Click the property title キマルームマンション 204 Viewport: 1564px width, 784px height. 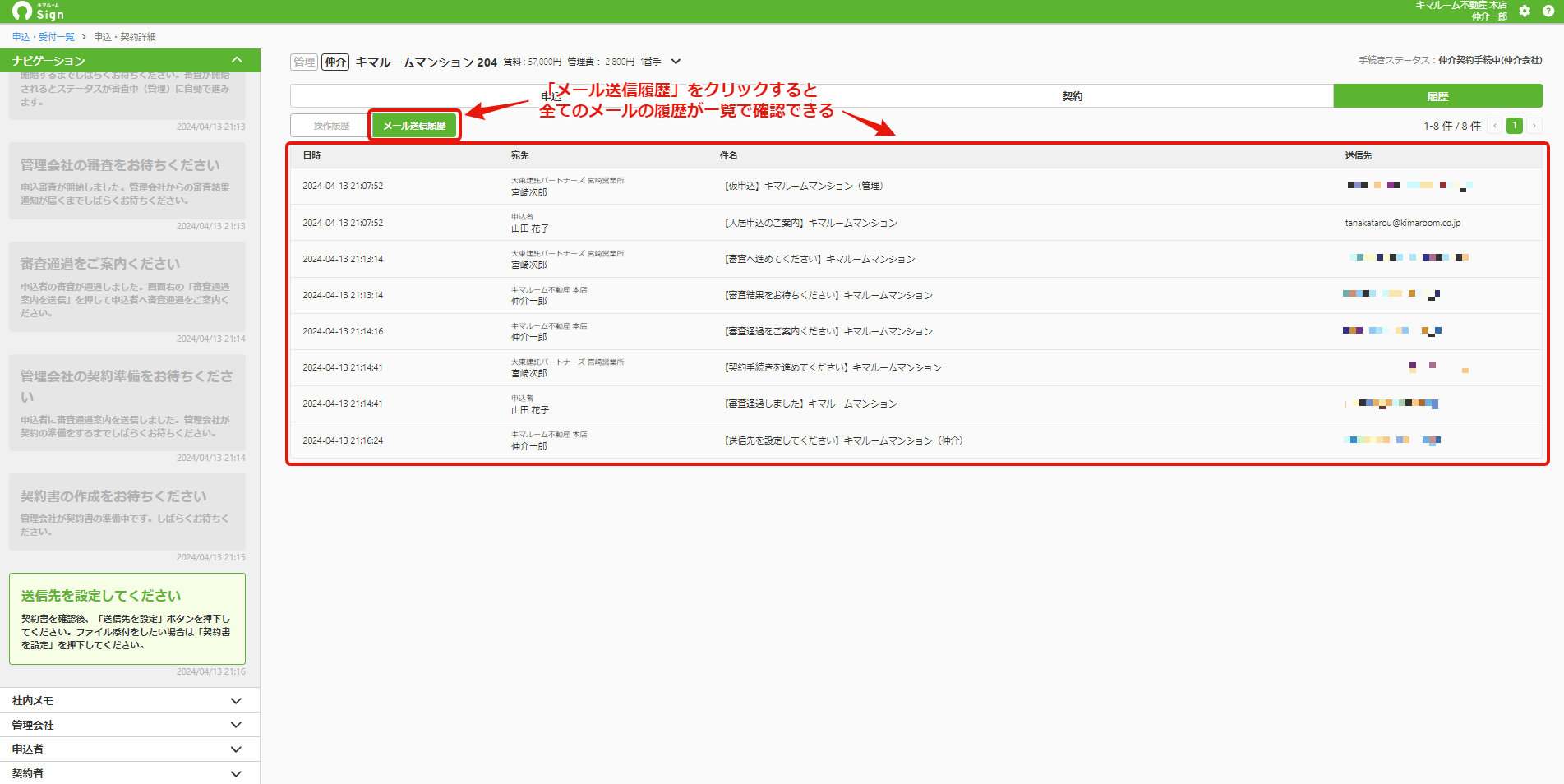[x=426, y=62]
